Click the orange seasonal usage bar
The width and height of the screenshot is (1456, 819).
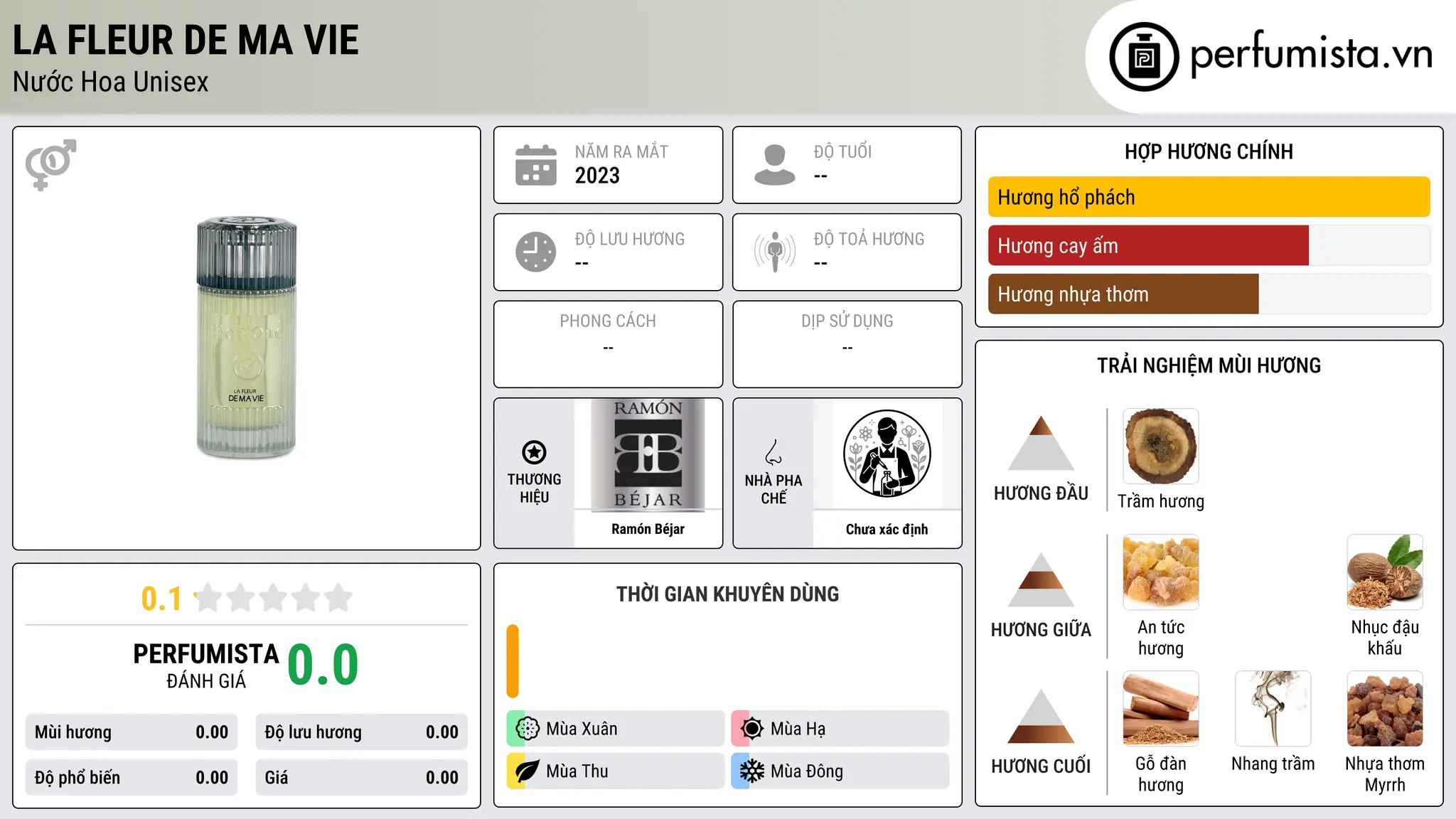(x=513, y=661)
